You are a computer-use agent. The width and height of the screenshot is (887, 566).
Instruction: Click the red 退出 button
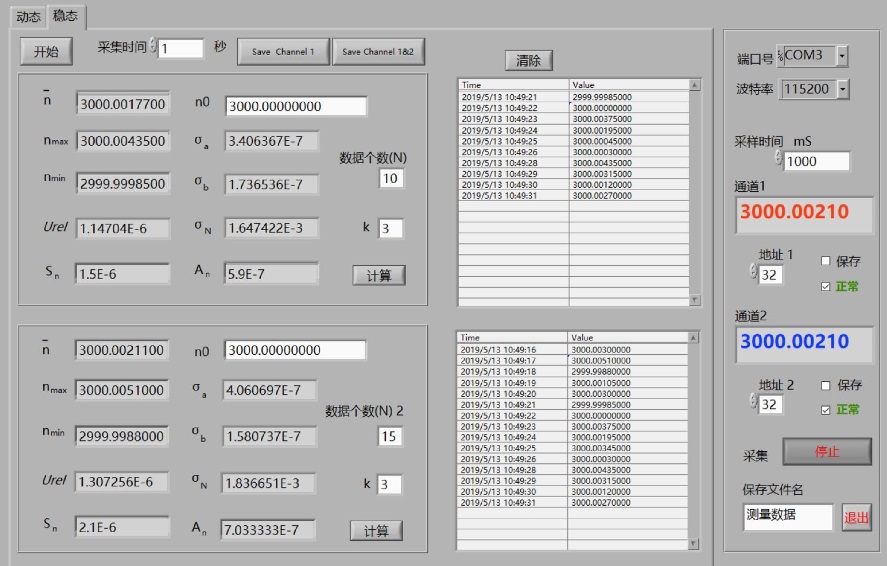856,517
